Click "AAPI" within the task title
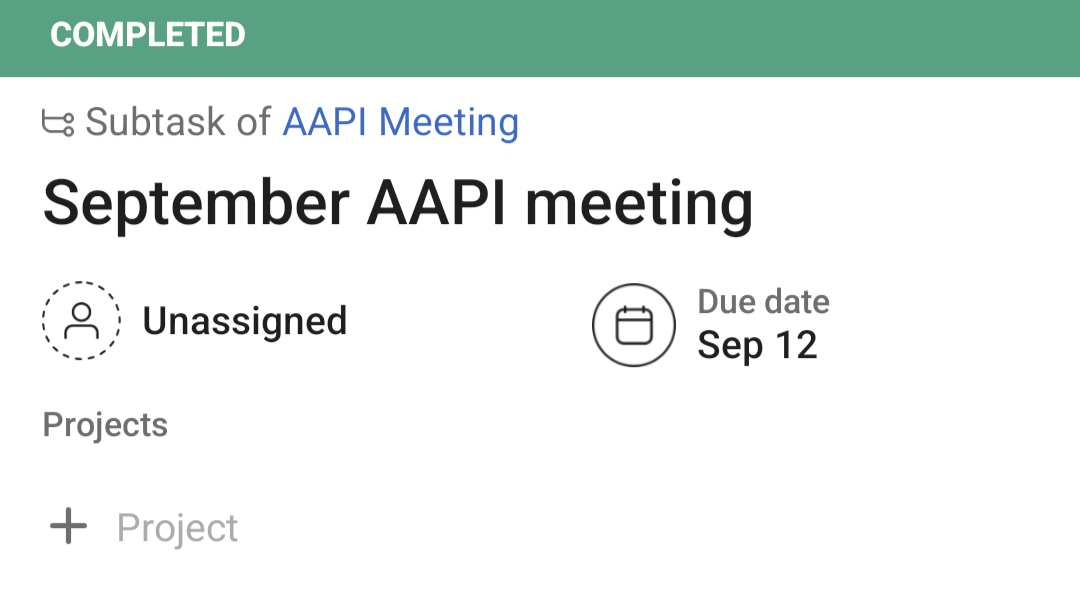Screen dimensions: 1080x595 click(x=437, y=203)
